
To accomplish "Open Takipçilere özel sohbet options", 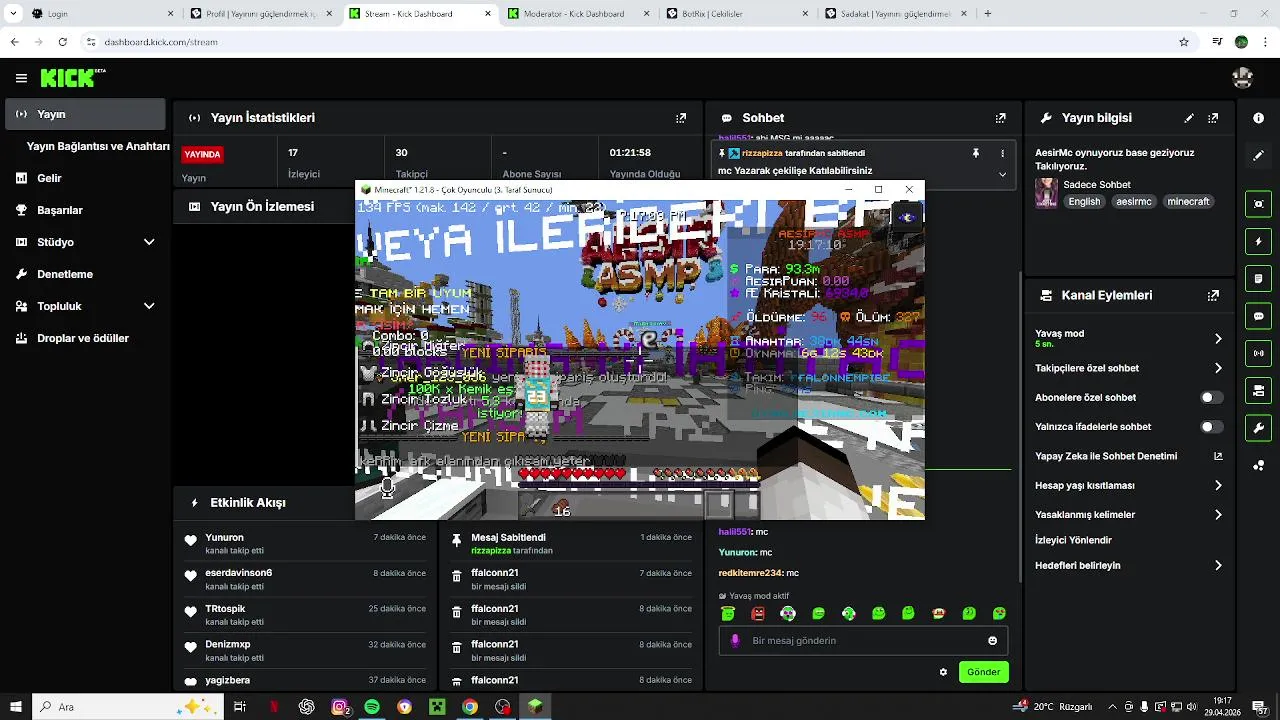I will click(x=1129, y=368).
